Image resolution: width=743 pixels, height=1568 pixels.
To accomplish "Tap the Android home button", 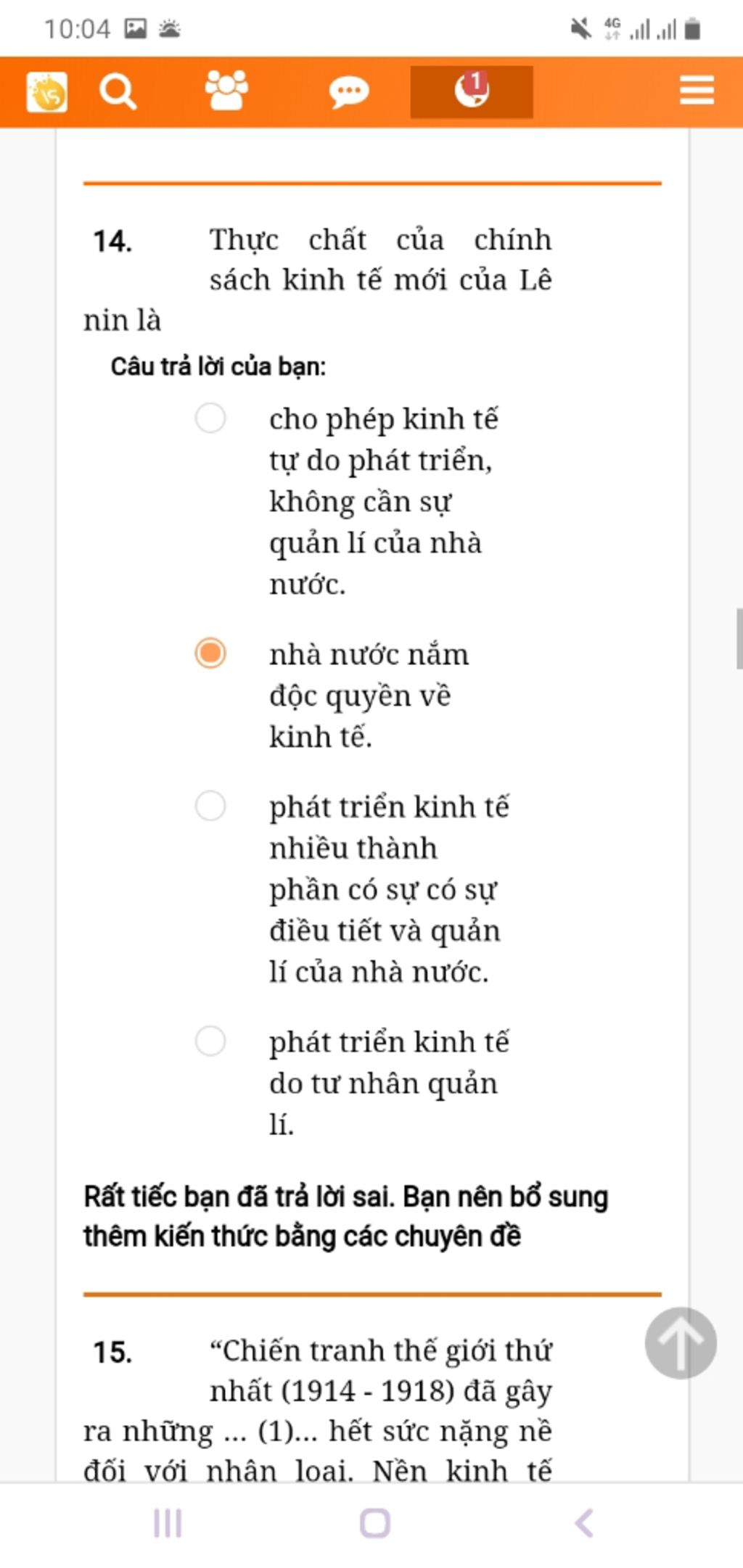I will tap(375, 1523).
